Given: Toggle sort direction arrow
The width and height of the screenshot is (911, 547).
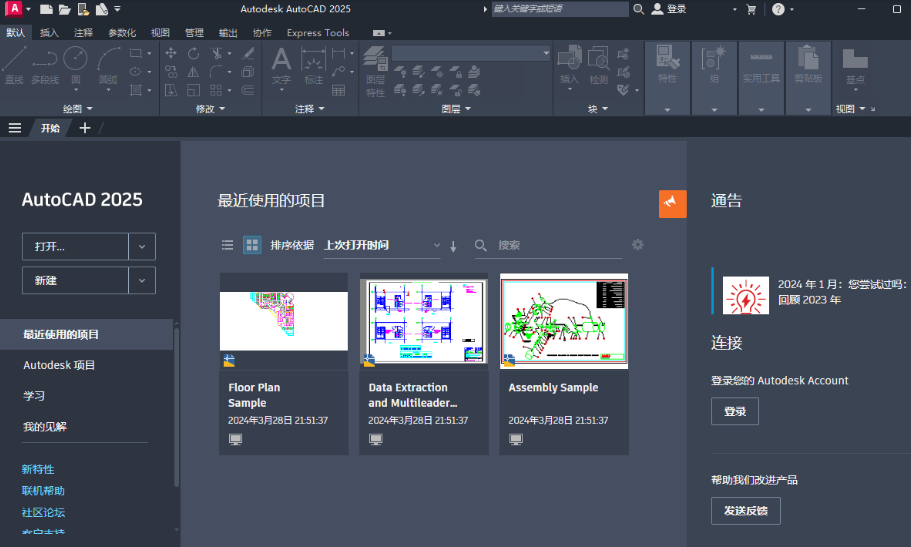Looking at the screenshot, I should click(x=453, y=246).
